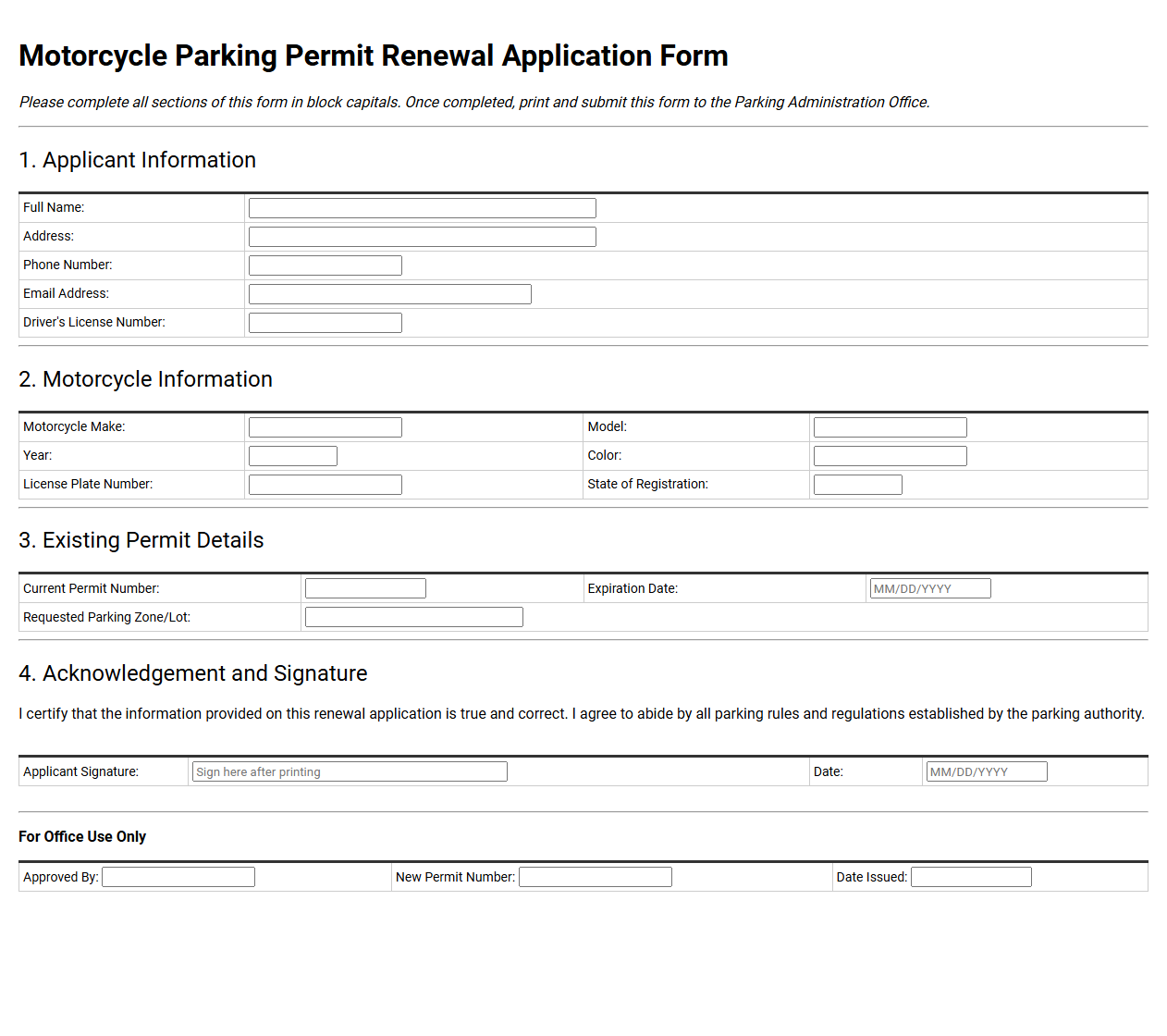Select the 'Applicant Signature:' label

pos(80,771)
